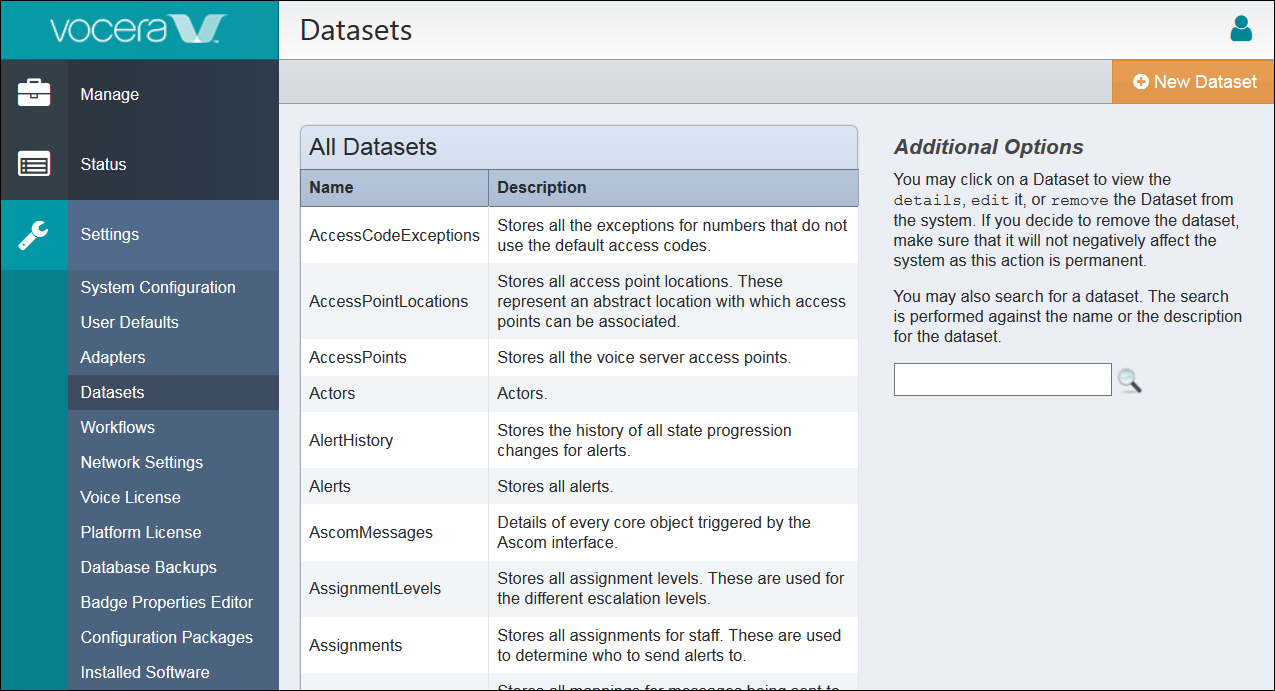Open Settings via the wrench icon
1275x691 pixels.
click(34, 234)
